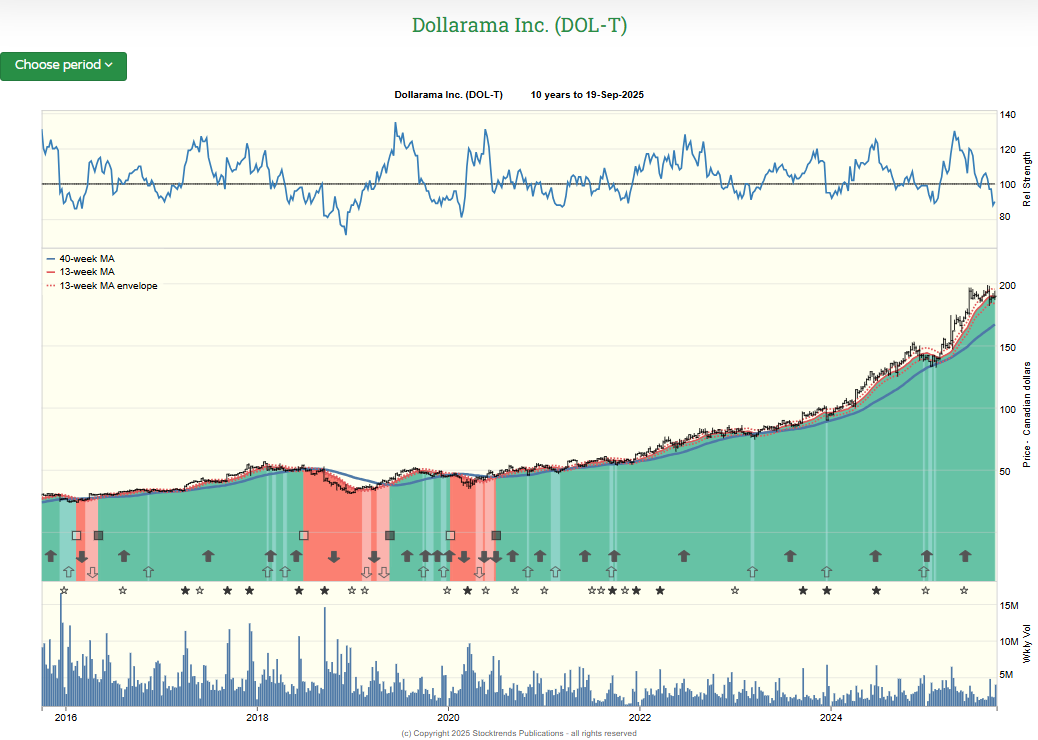Screen dimensions: 1038x740
Task: Click the 10M weekly volume axis label
Action: click(1009, 641)
